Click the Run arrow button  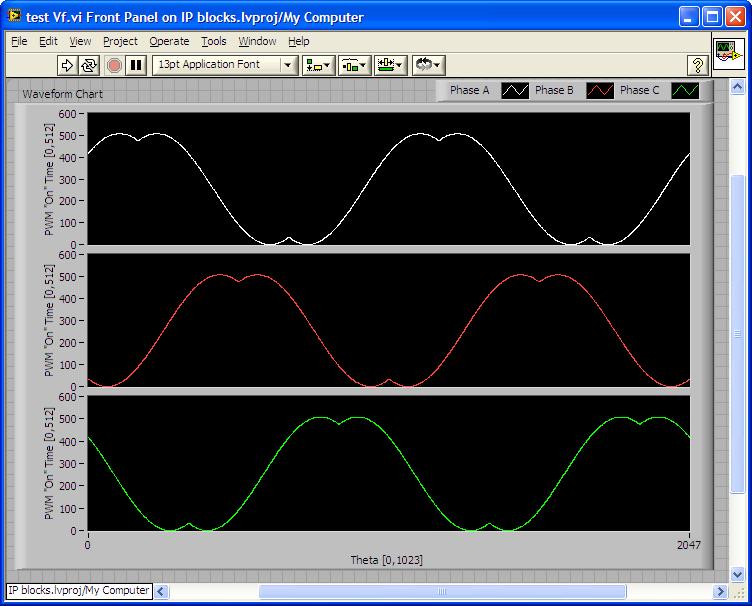67,65
